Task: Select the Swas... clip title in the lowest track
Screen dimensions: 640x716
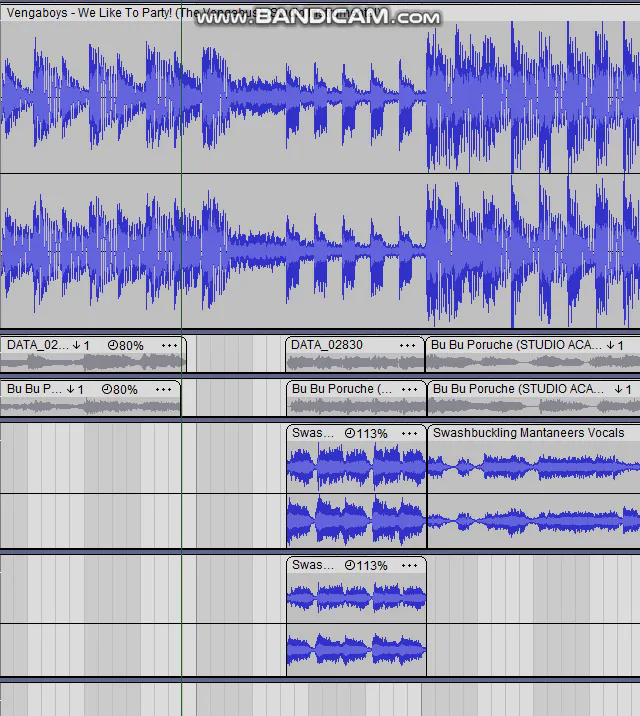Action: [x=313, y=565]
